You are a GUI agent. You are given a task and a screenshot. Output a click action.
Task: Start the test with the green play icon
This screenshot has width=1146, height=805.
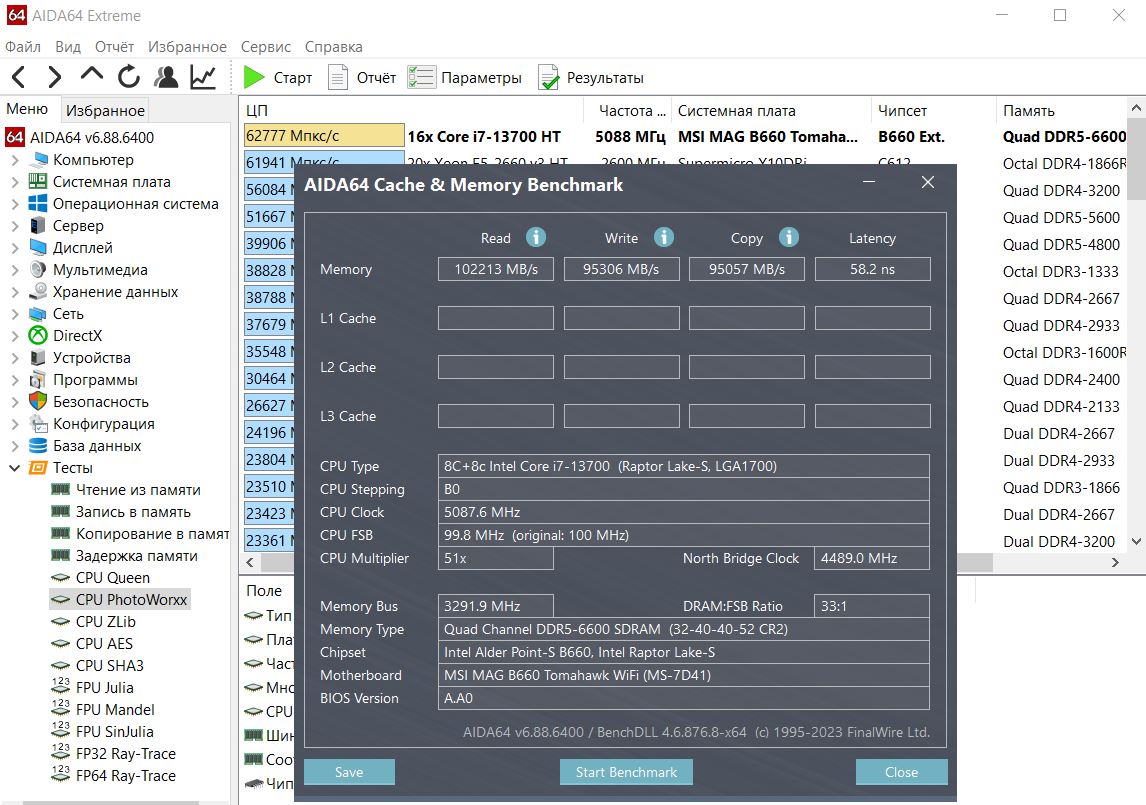[254, 77]
